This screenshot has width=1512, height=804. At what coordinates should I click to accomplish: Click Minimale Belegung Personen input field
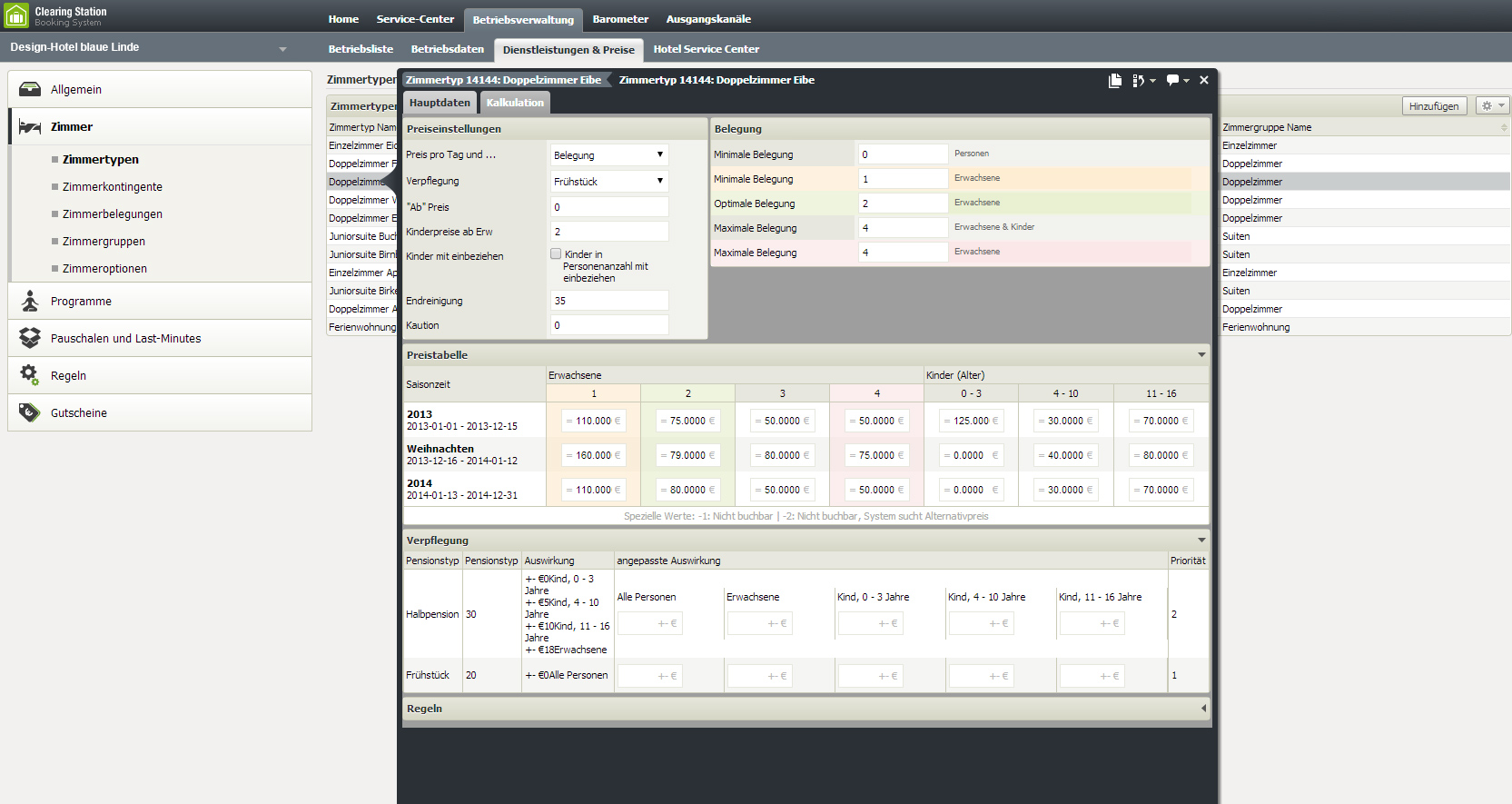pyautogui.click(x=903, y=154)
